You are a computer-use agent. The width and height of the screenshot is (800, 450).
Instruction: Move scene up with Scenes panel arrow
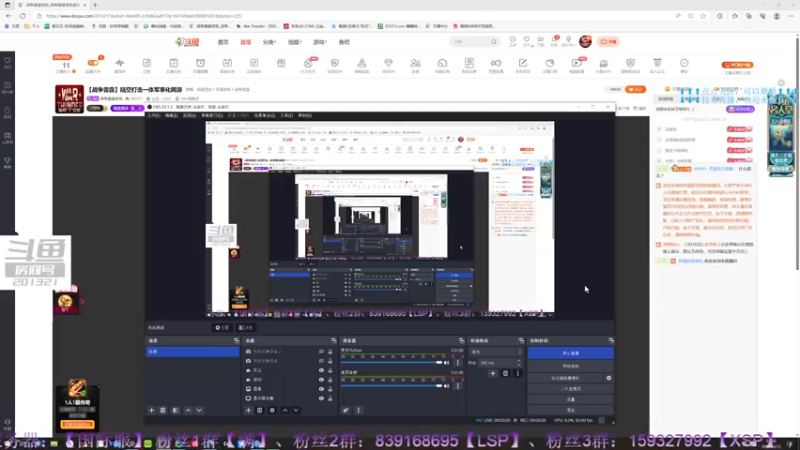188,410
